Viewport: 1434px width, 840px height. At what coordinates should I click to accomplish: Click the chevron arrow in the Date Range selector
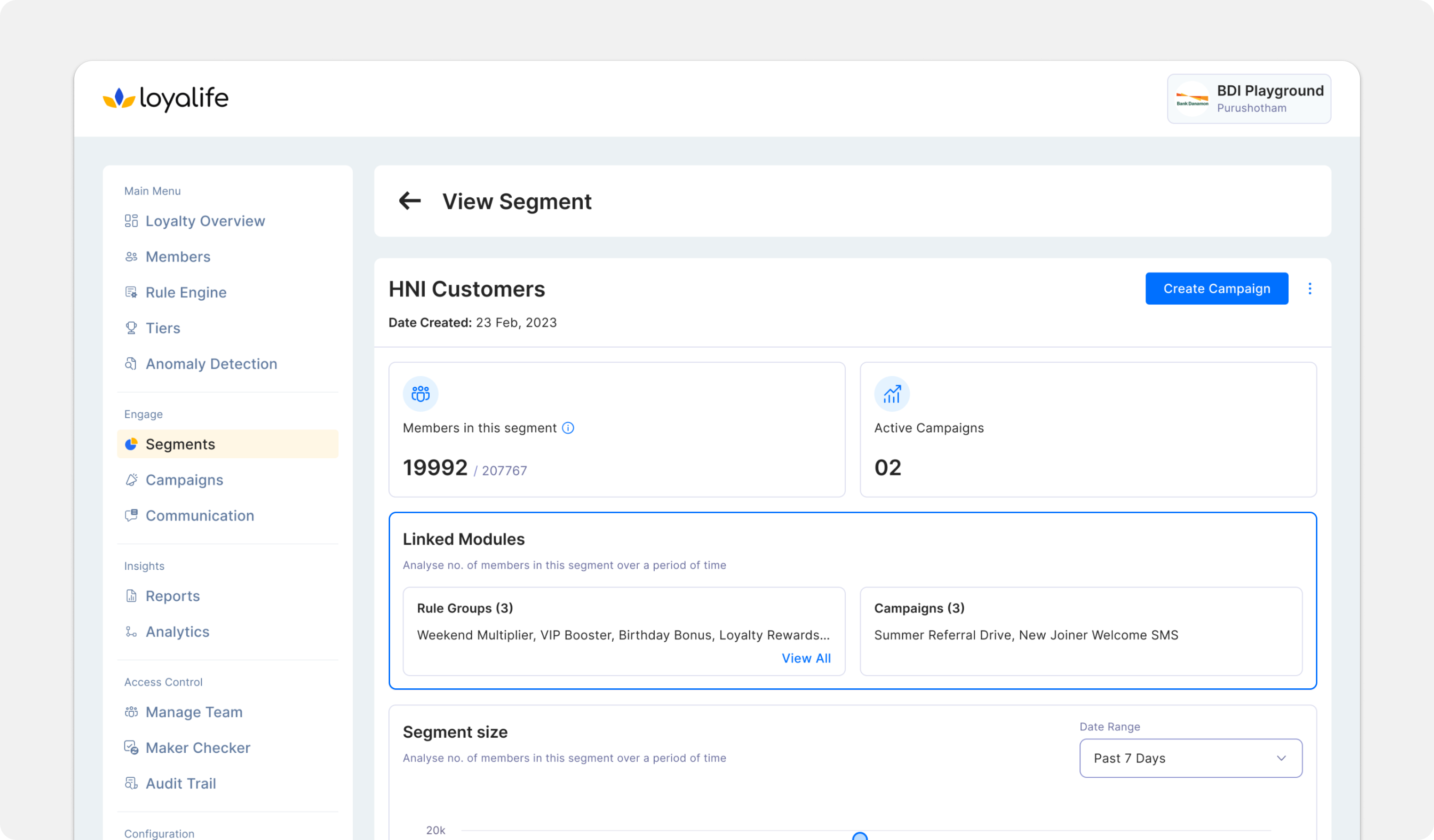tap(1281, 758)
